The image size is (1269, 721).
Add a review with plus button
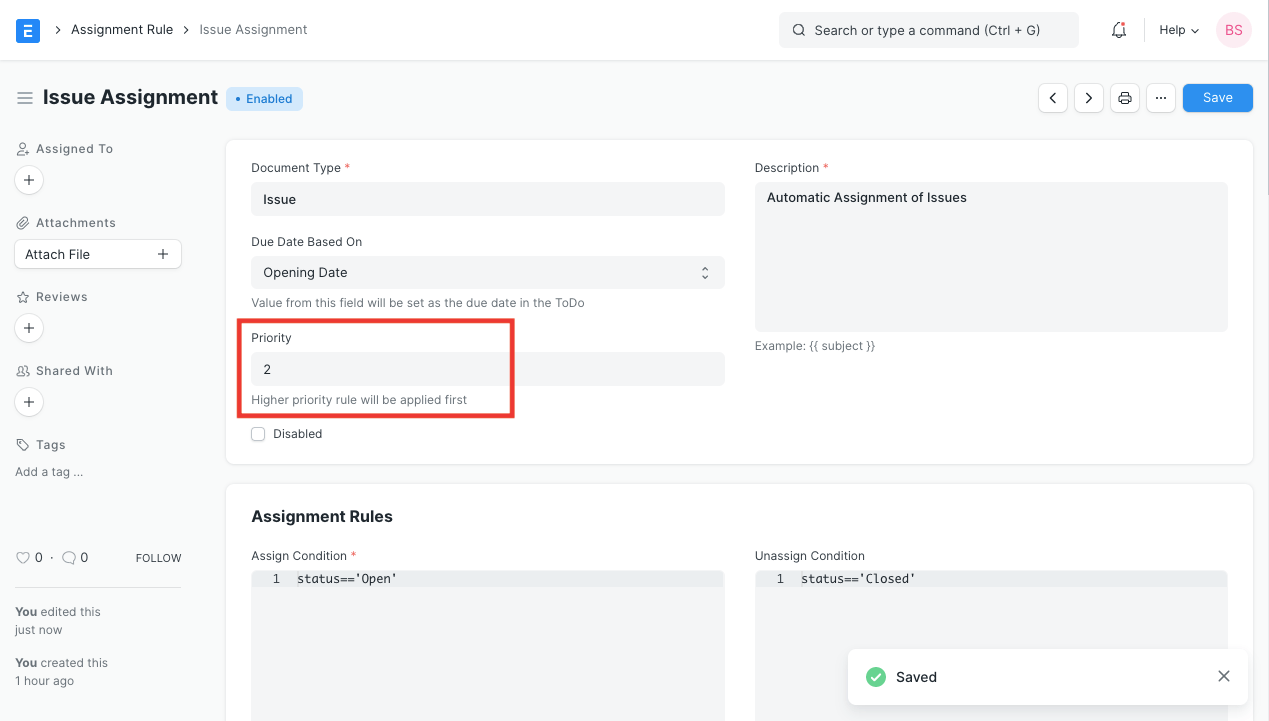pyautogui.click(x=29, y=328)
